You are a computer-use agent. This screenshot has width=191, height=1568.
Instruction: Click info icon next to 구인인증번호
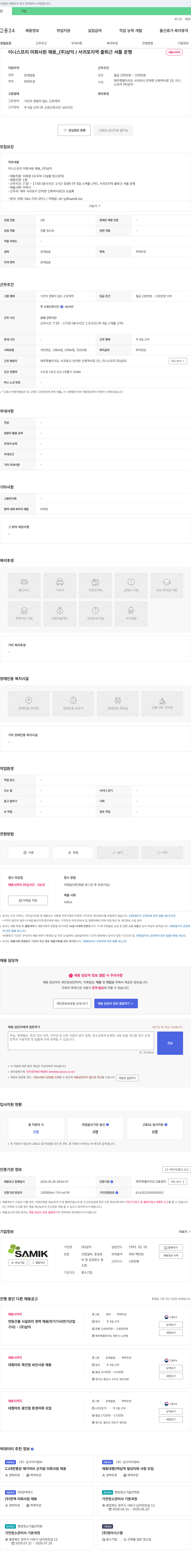click(117, 1192)
